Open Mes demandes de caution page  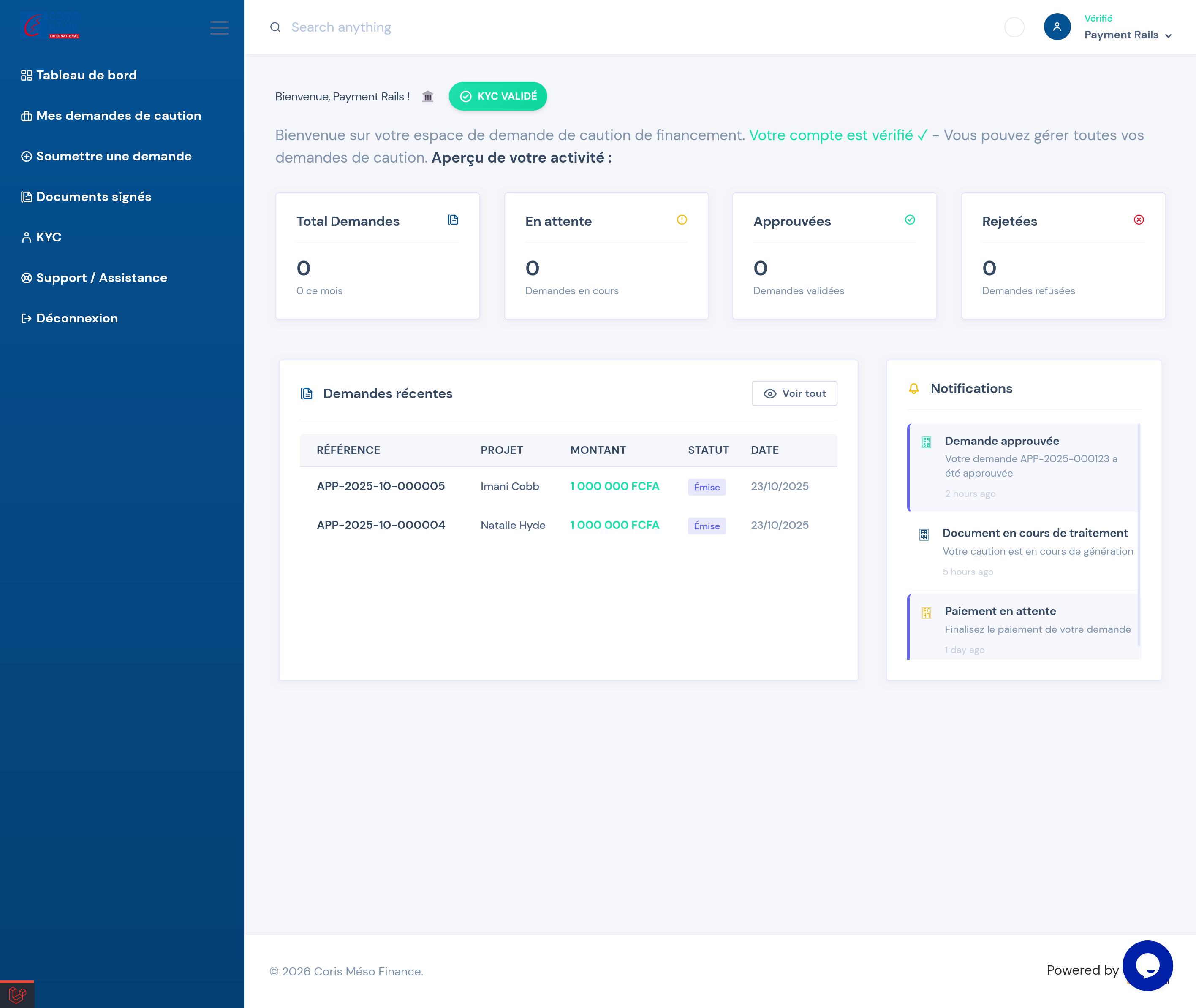118,116
